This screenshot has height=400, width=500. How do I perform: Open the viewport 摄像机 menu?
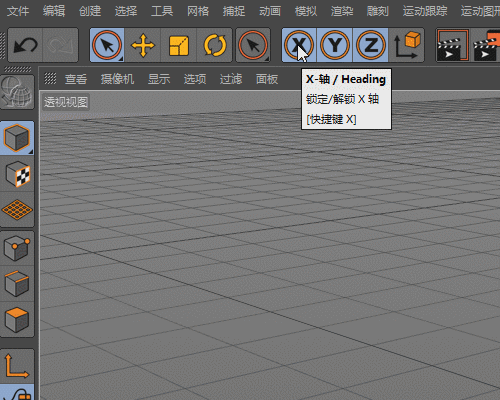coord(117,79)
